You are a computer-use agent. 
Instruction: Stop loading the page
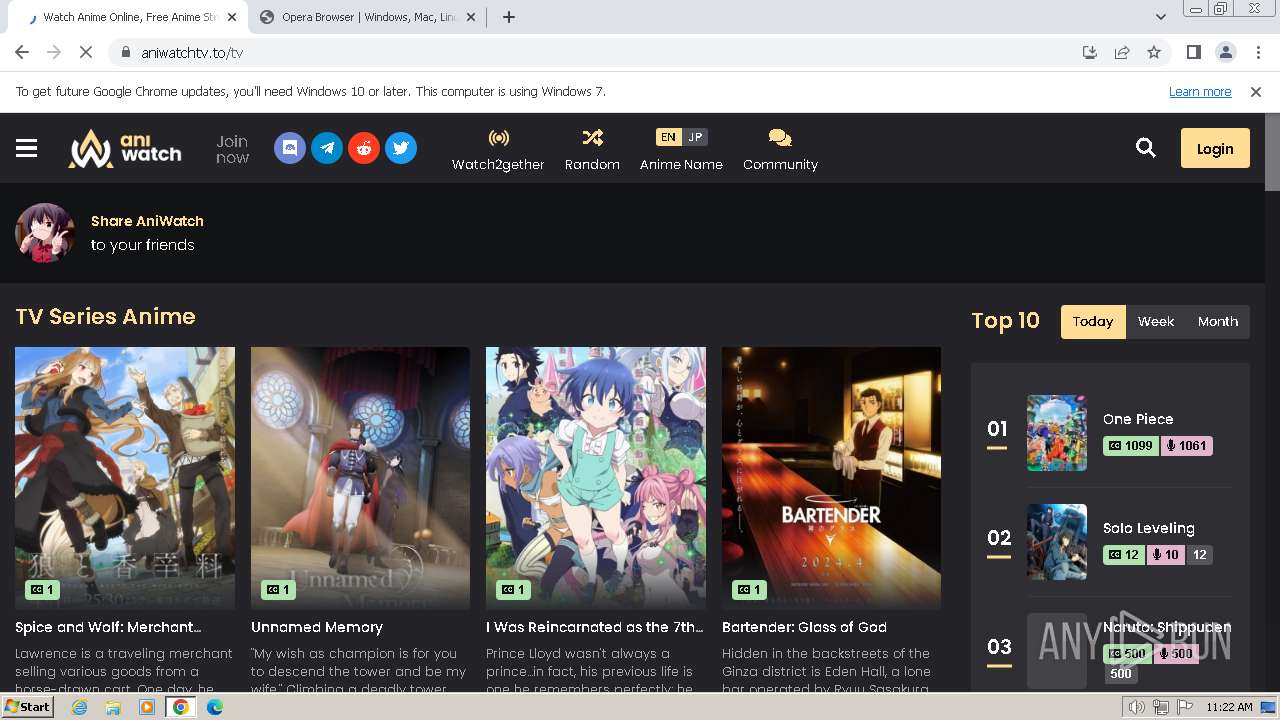tap(86, 53)
